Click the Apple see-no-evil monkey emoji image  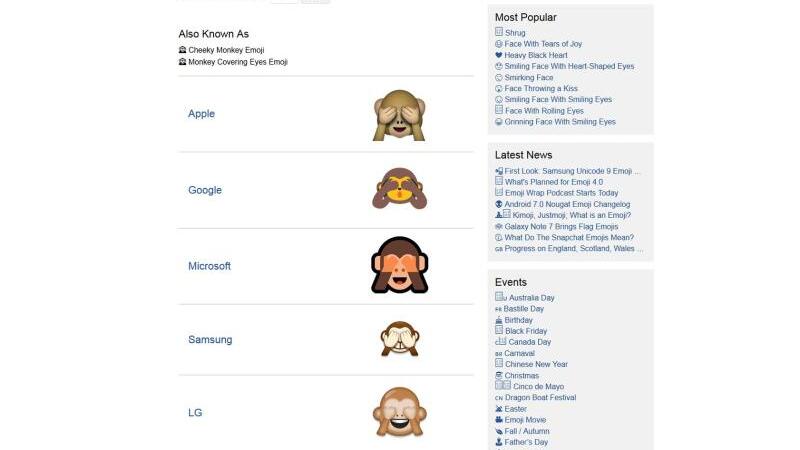coord(399,116)
